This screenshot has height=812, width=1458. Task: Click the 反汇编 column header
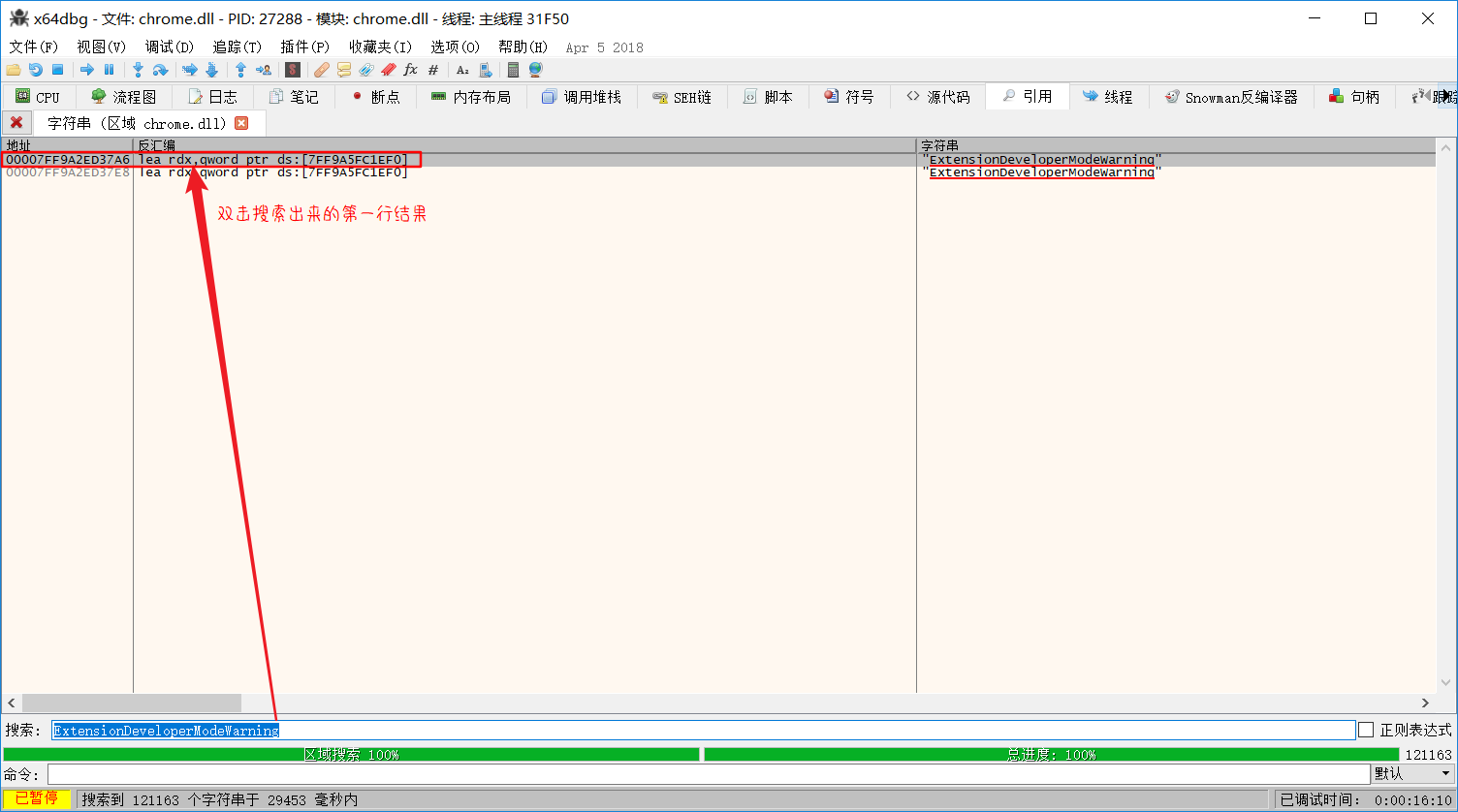click(524, 145)
